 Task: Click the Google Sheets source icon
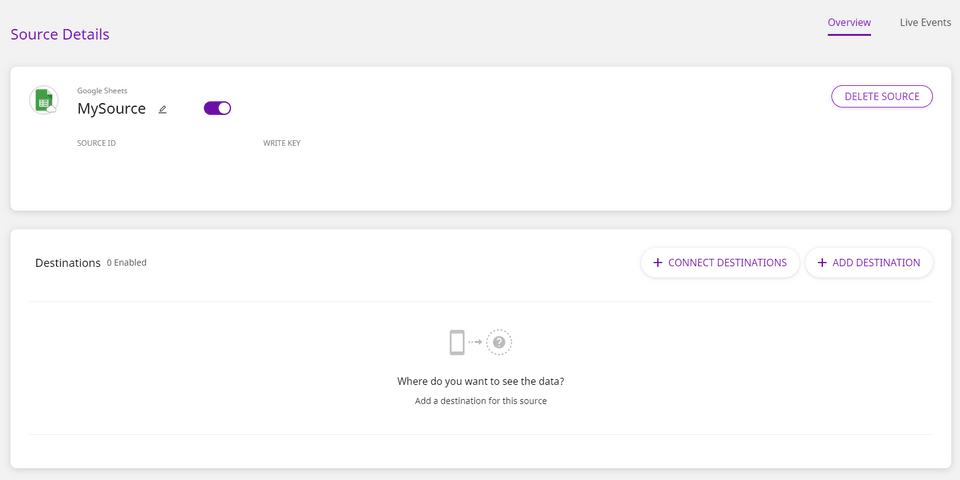44,100
